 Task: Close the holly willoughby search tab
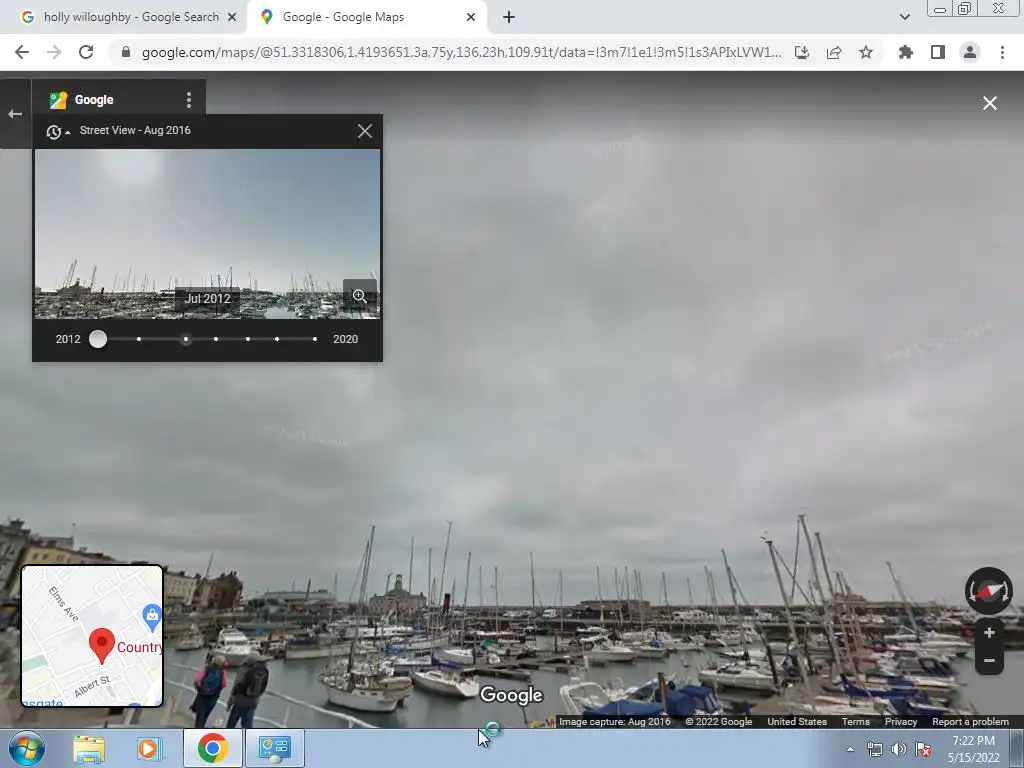(x=232, y=17)
